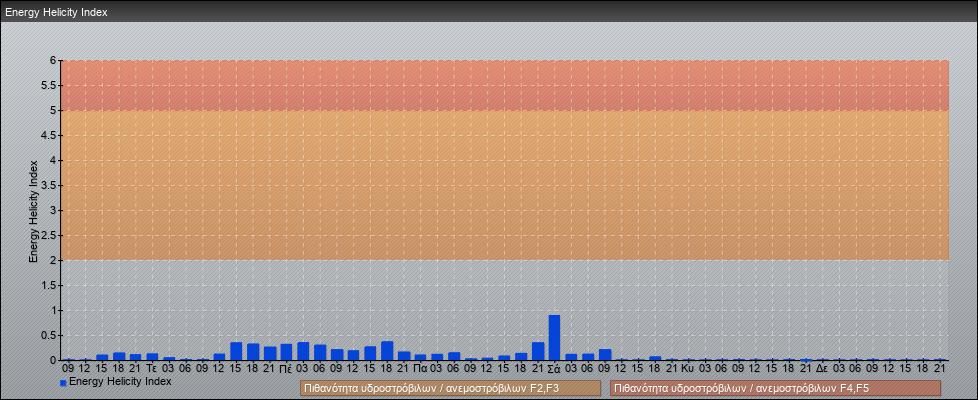Select the Πέ day label on x-axis
Viewport: 978px width, 400px height.
point(286,368)
